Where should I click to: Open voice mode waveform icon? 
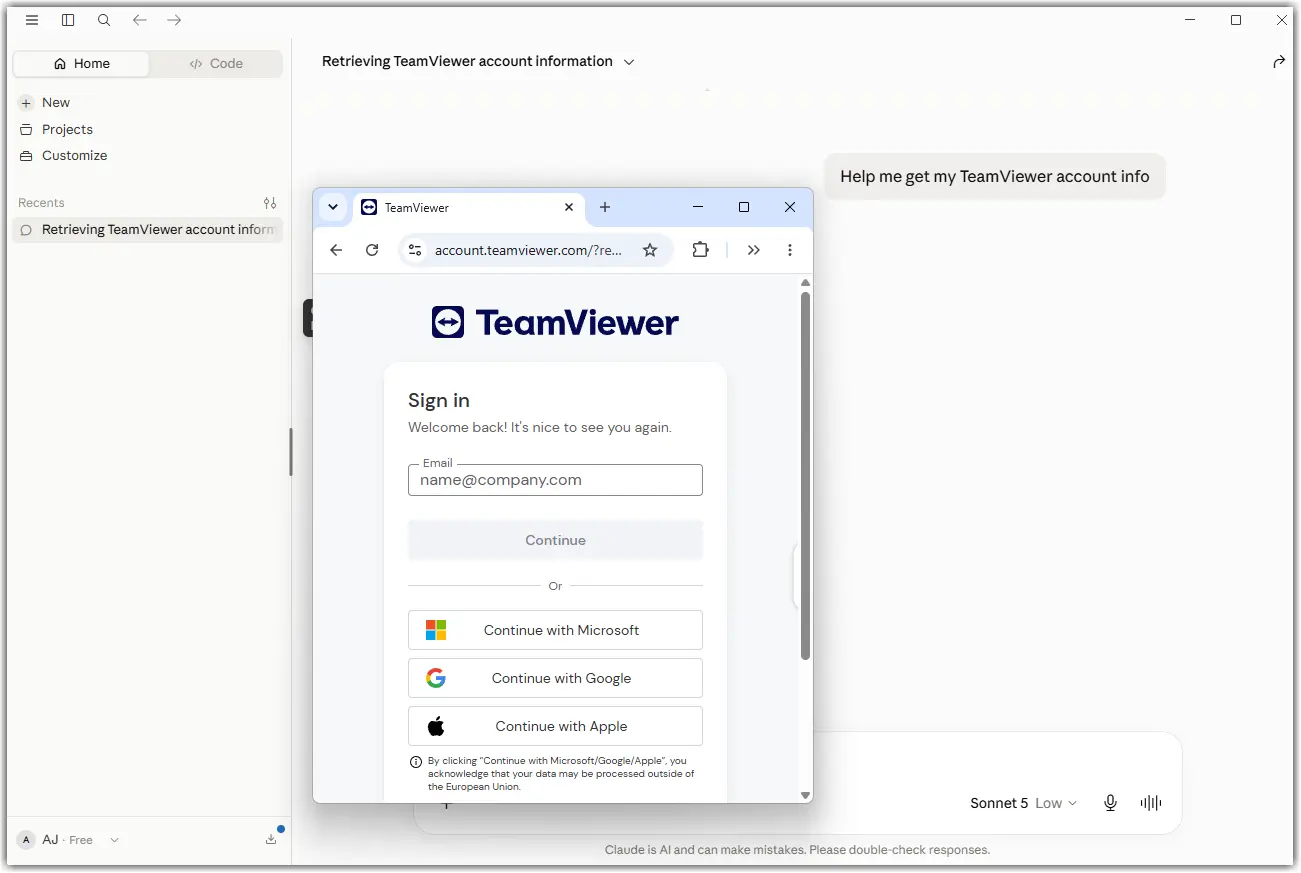tap(1151, 803)
